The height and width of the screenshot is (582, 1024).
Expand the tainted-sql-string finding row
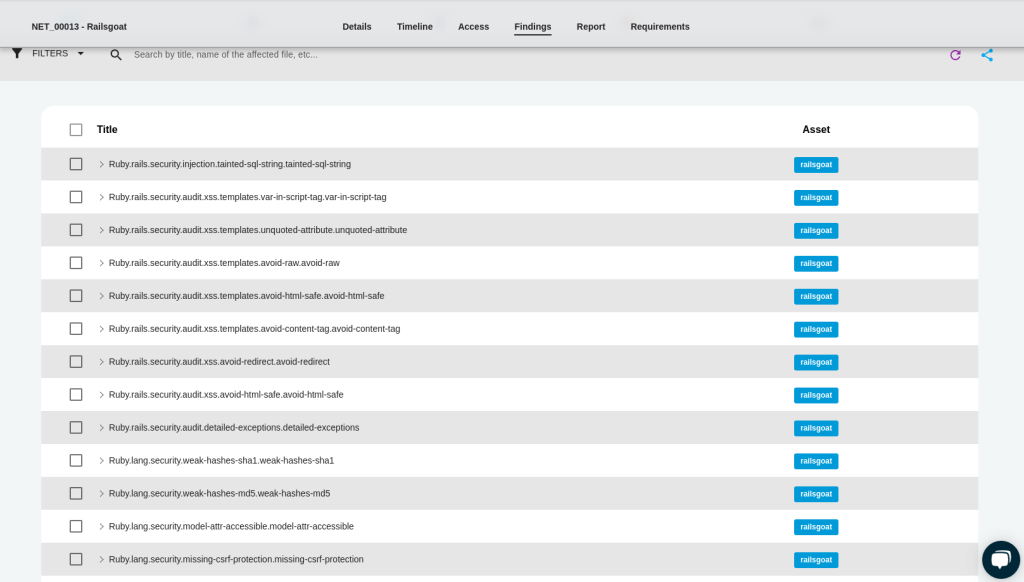(101, 165)
